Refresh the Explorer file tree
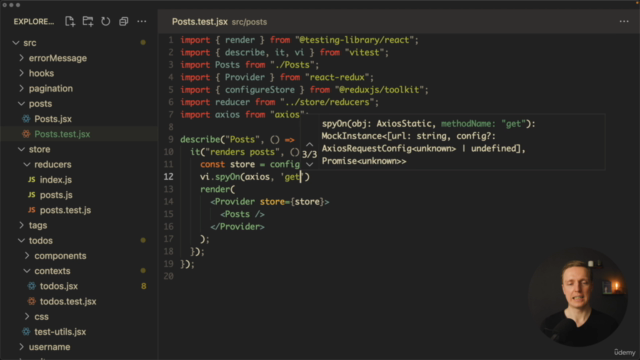Image resolution: width=640 pixels, height=360 pixels. coord(106,21)
